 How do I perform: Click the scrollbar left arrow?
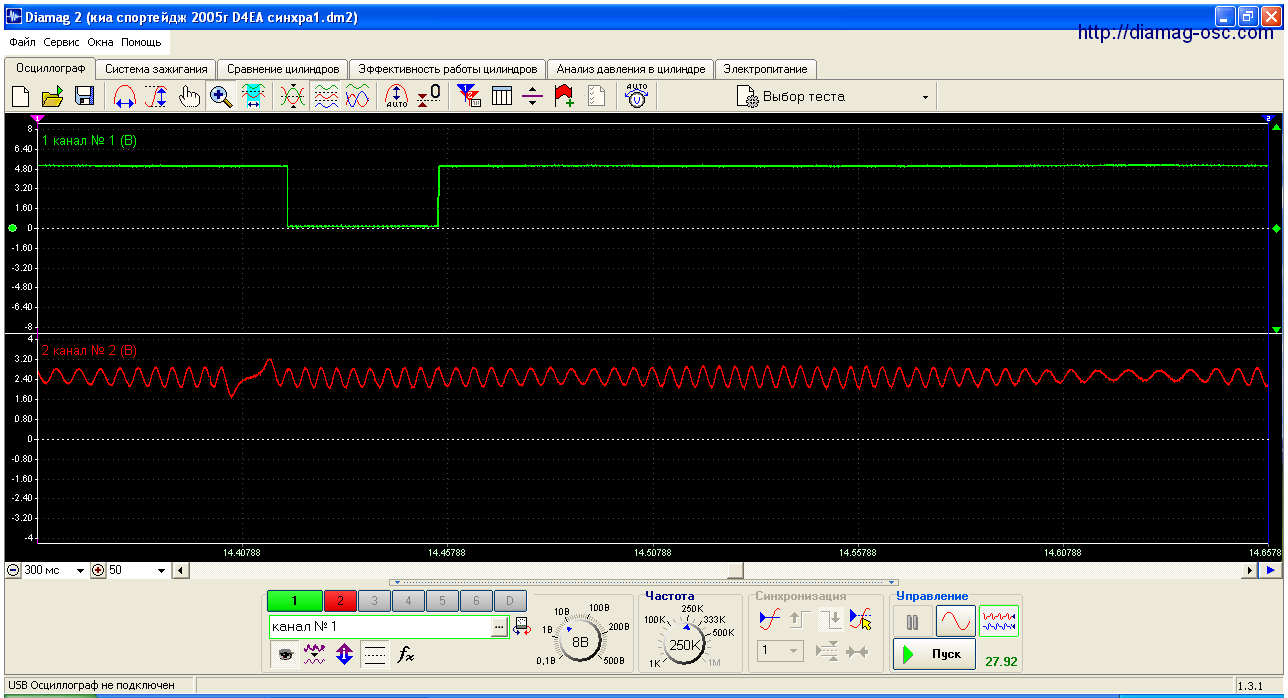pos(180,570)
